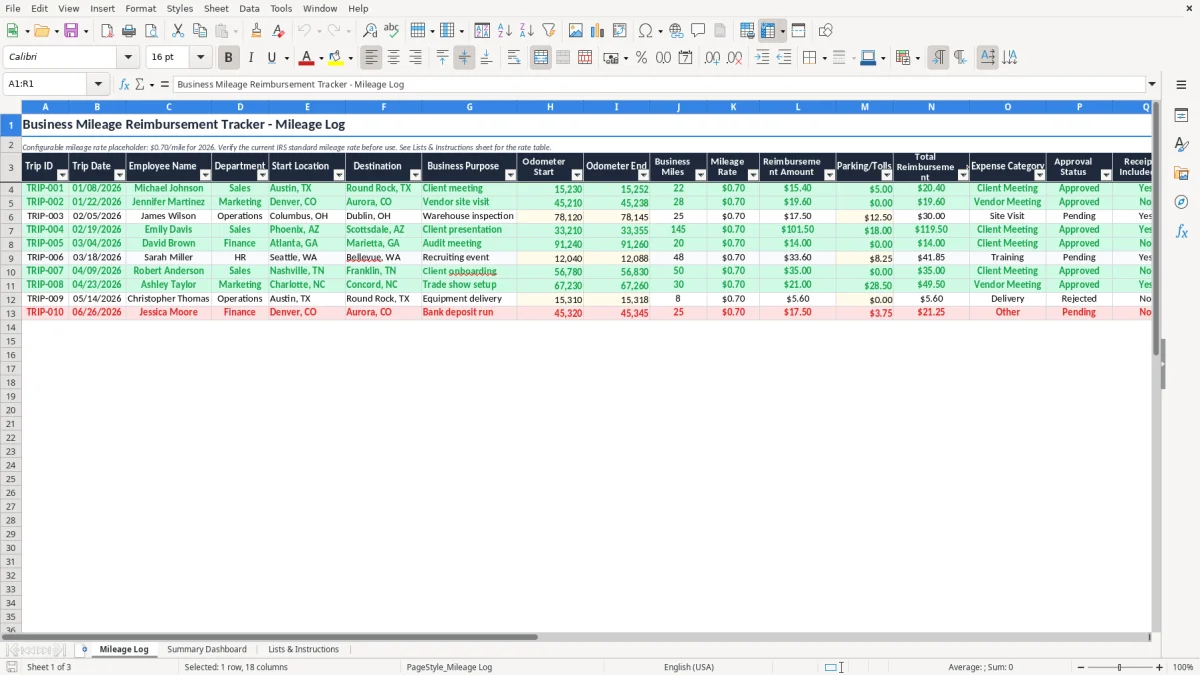This screenshot has width=1200, height=675.
Task: Click Sort Descending icon
Action: point(527,31)
